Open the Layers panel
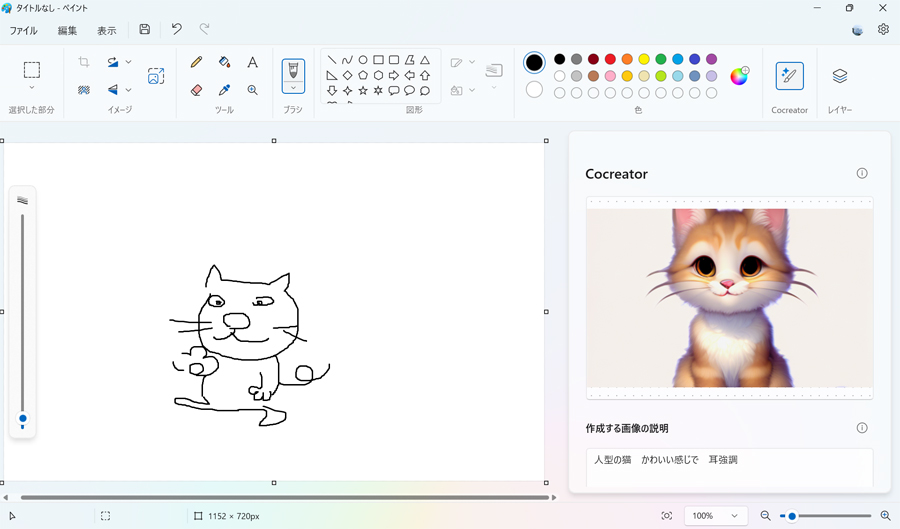Screen dimensions: 900x529 pos(840,76)
